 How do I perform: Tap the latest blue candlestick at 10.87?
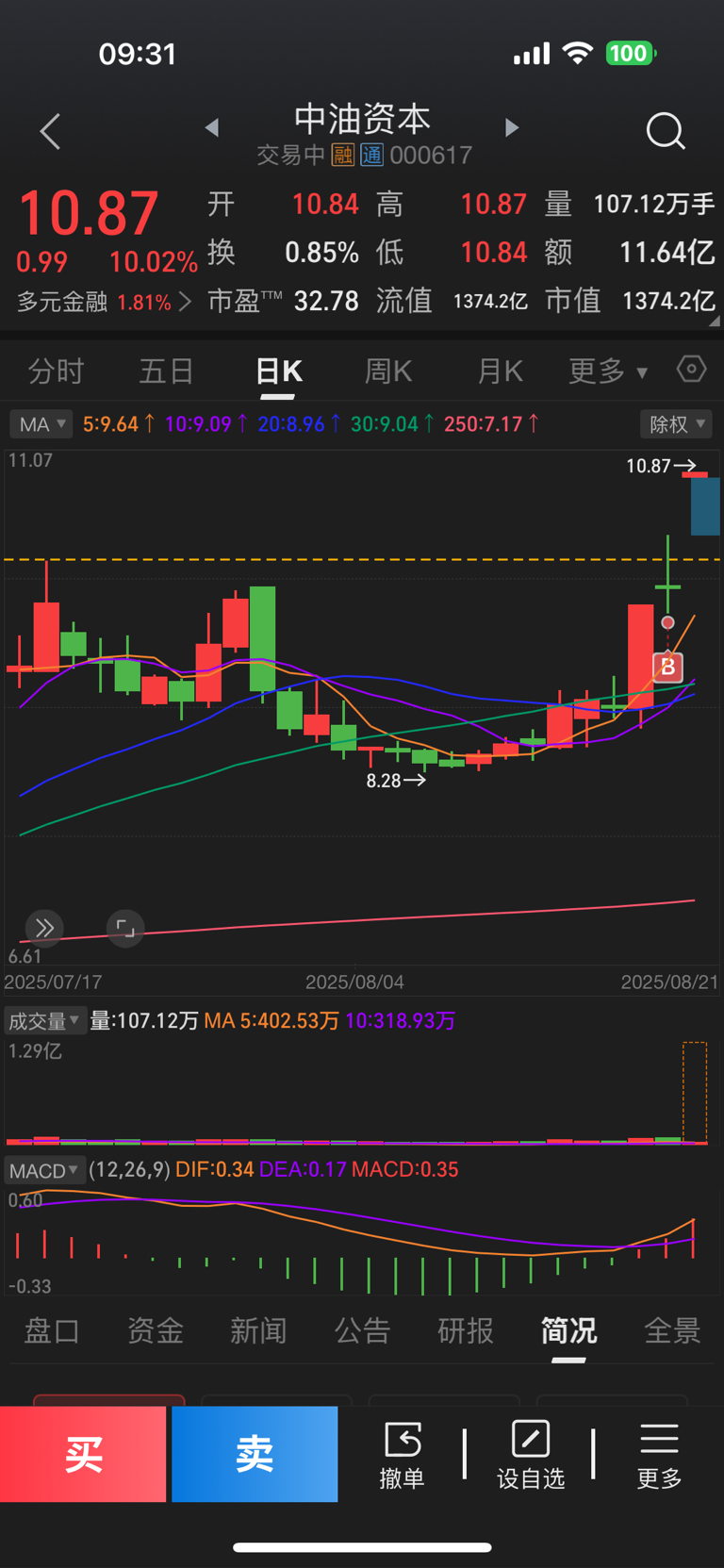pos(704,504)
